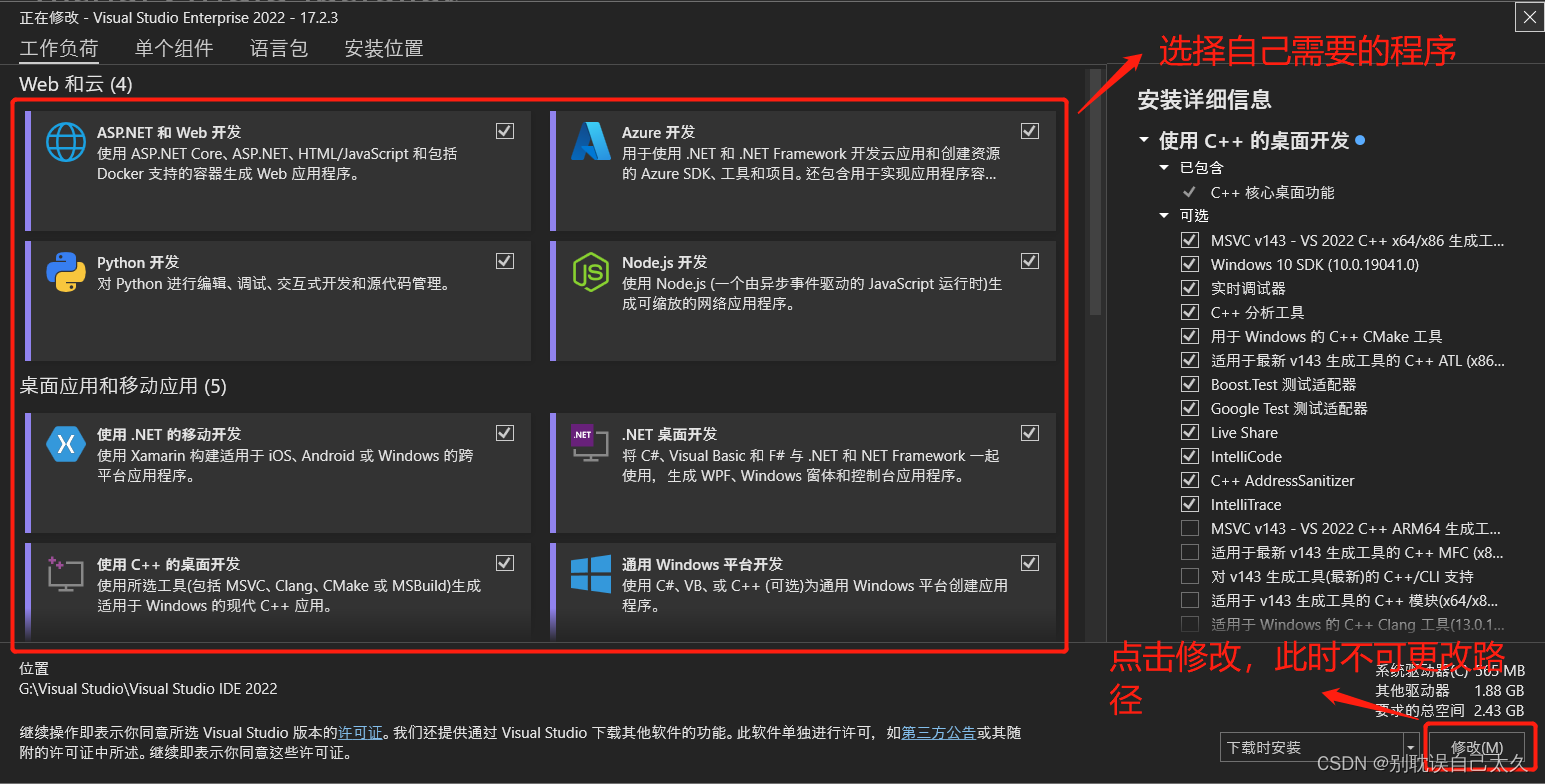Toggle the Universal Windows Platform workload checkbox
The height and width of the screenshot is (784, 1545).
(x=1030, y=563)
